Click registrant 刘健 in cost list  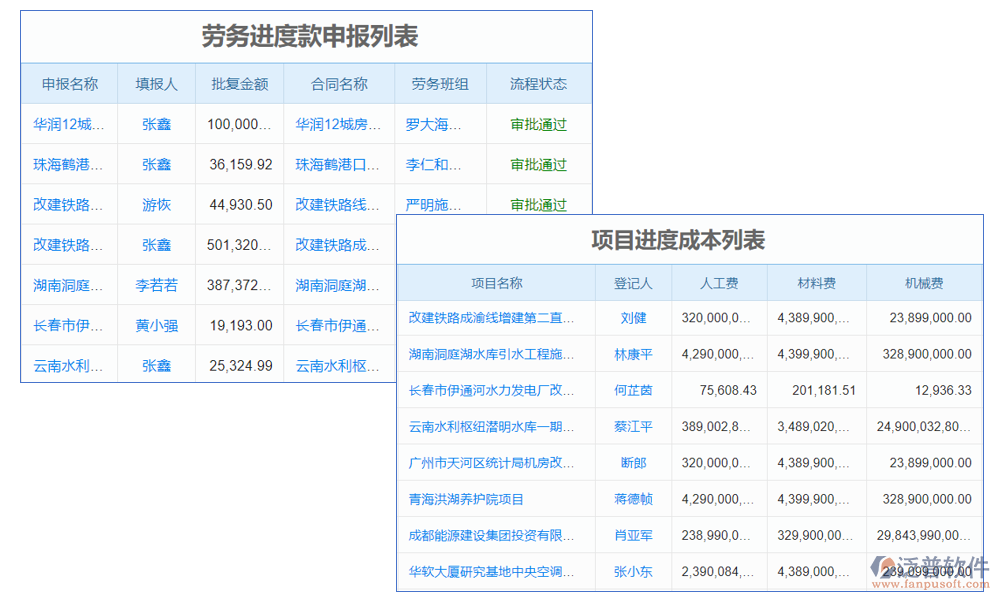tap(634, 318)
